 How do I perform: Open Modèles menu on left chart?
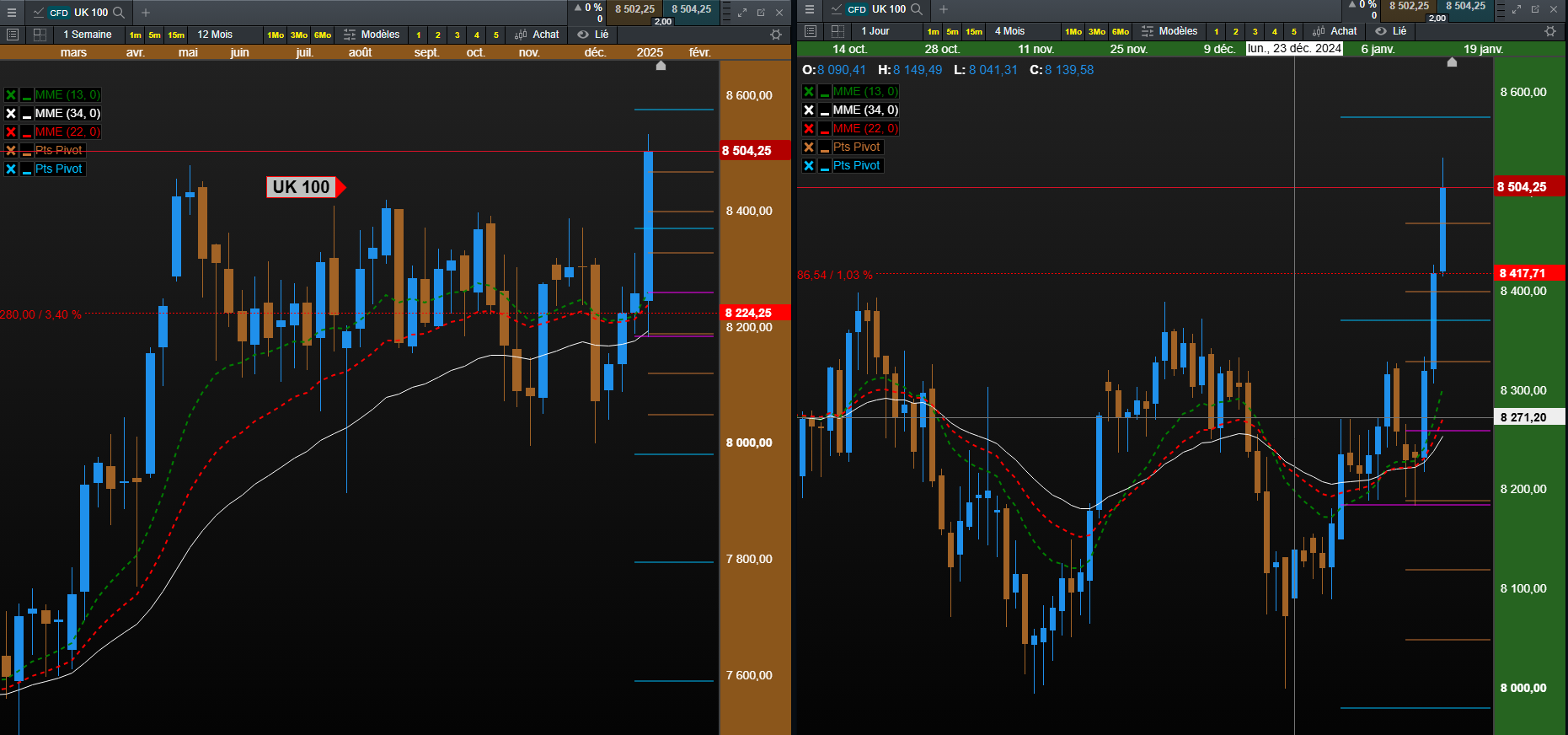pyautogui.click(x=372, y=35)
